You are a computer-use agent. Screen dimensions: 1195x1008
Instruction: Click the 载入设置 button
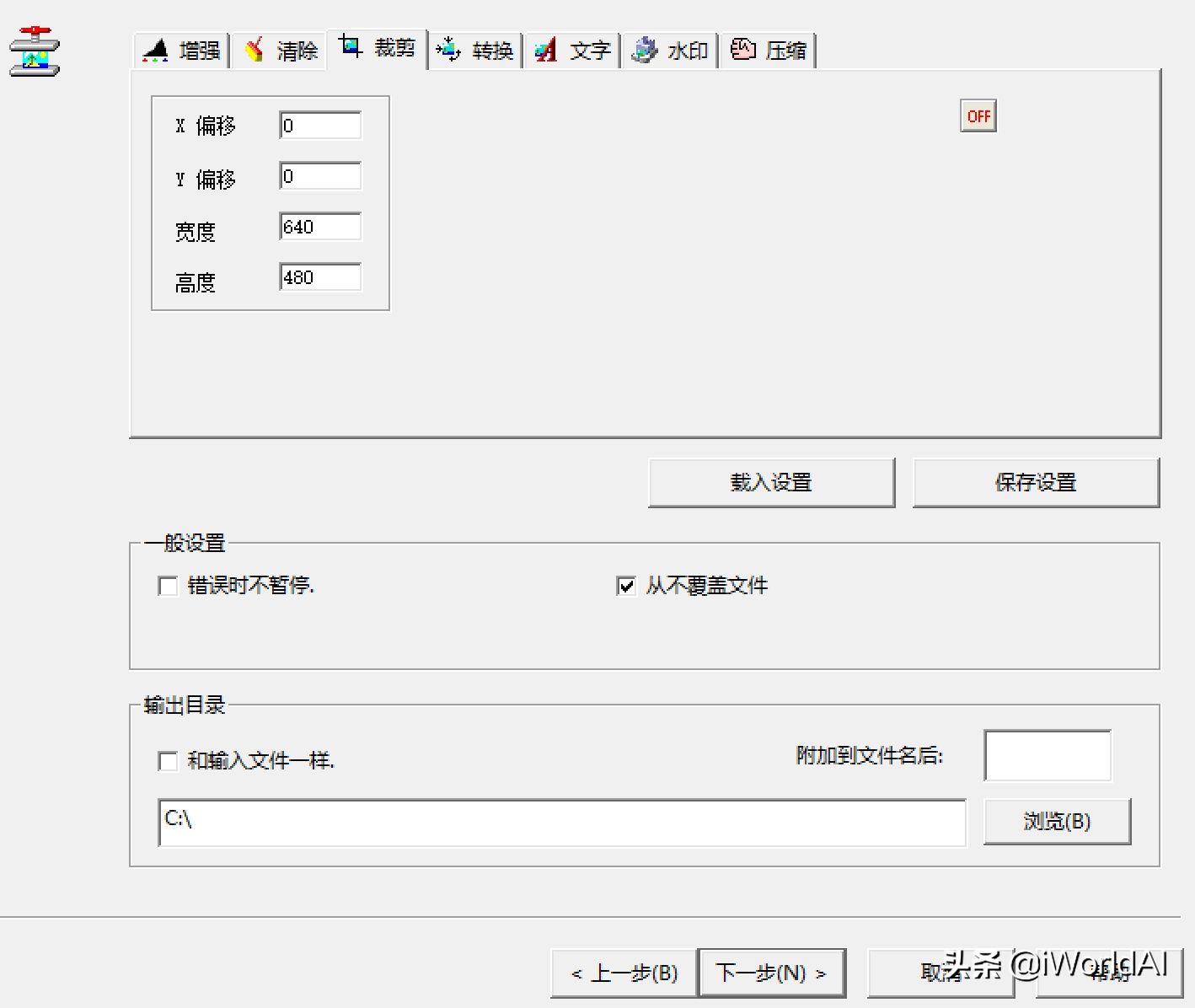[771, 483]
